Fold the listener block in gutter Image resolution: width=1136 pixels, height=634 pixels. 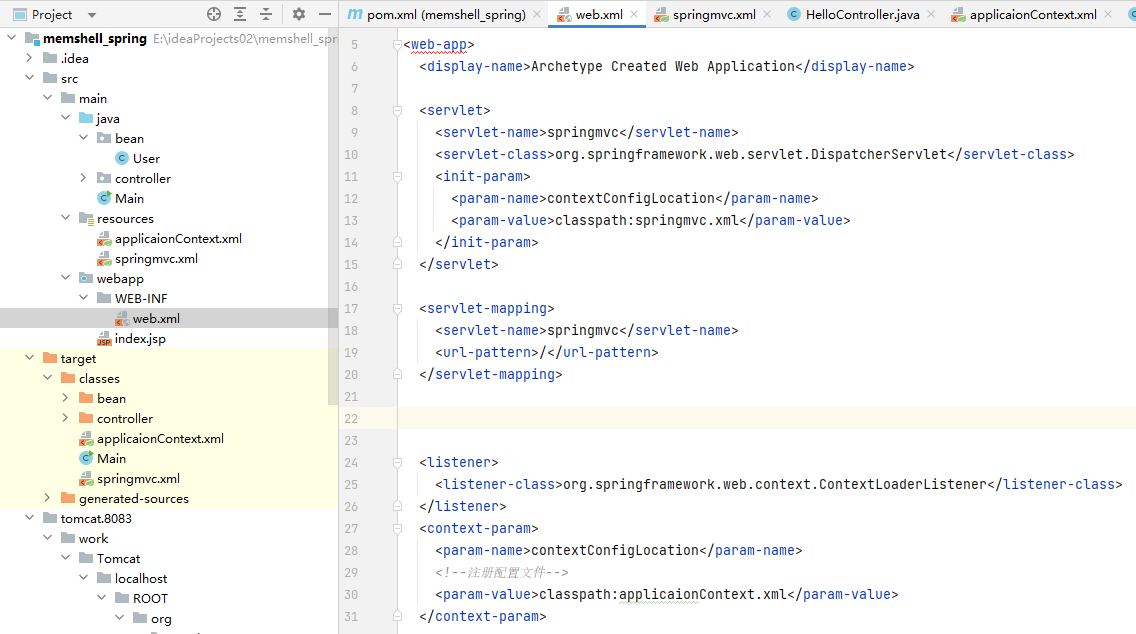(397, 463)
